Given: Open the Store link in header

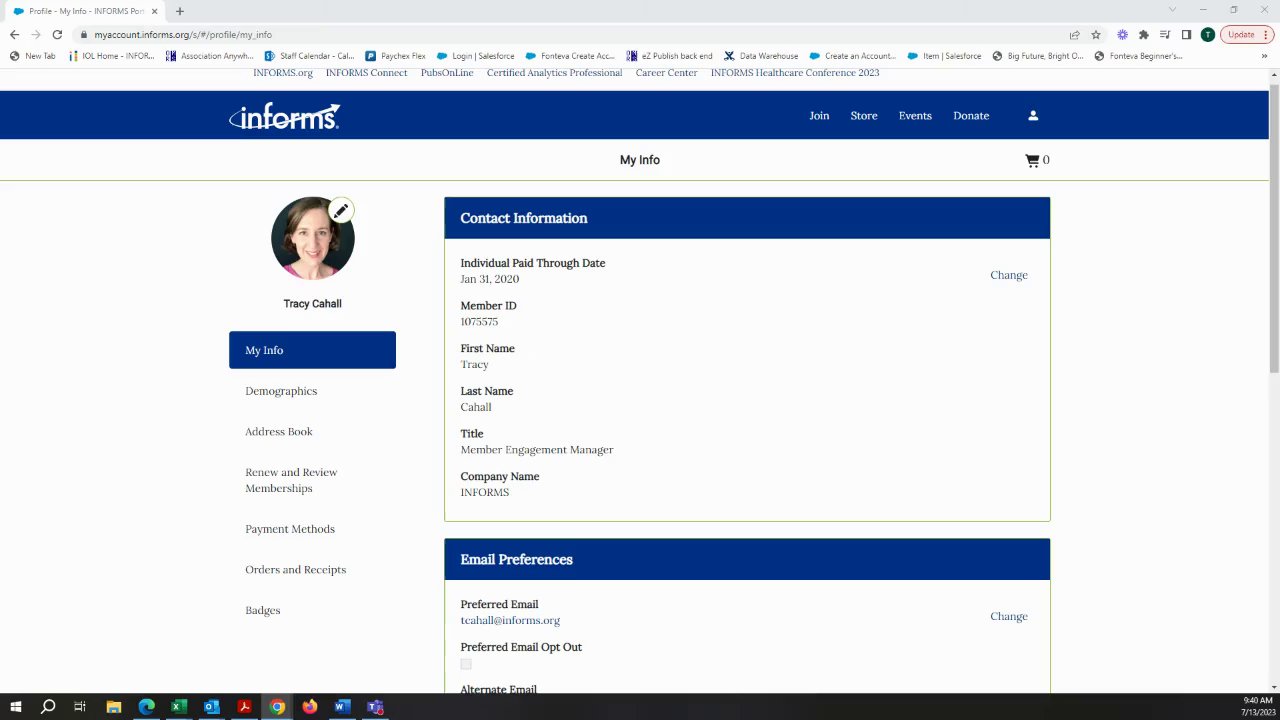Looking at the screenshot, I should point(864,116).
